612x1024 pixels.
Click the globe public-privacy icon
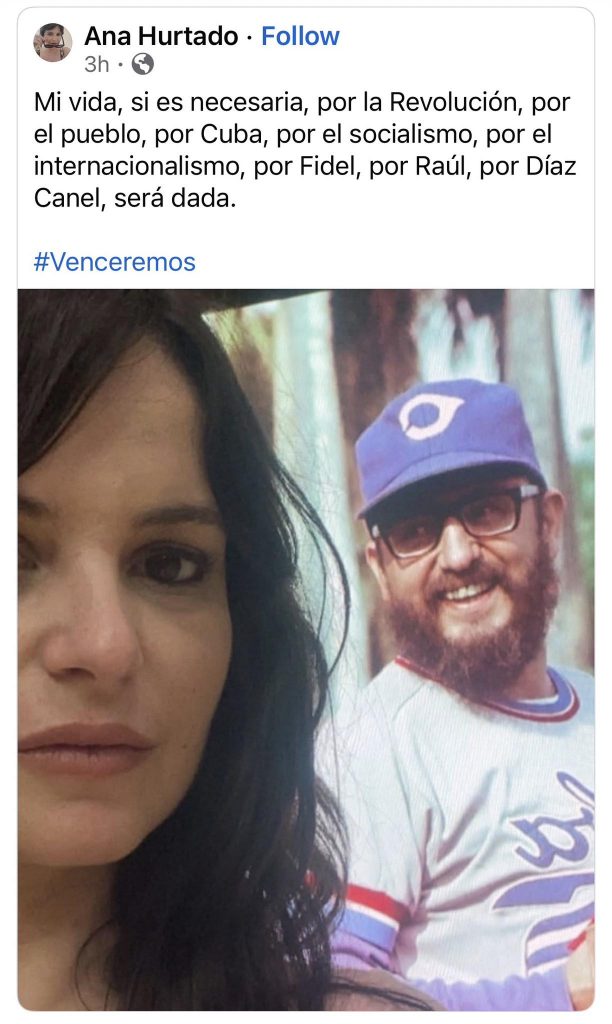[x=144, y=65]
